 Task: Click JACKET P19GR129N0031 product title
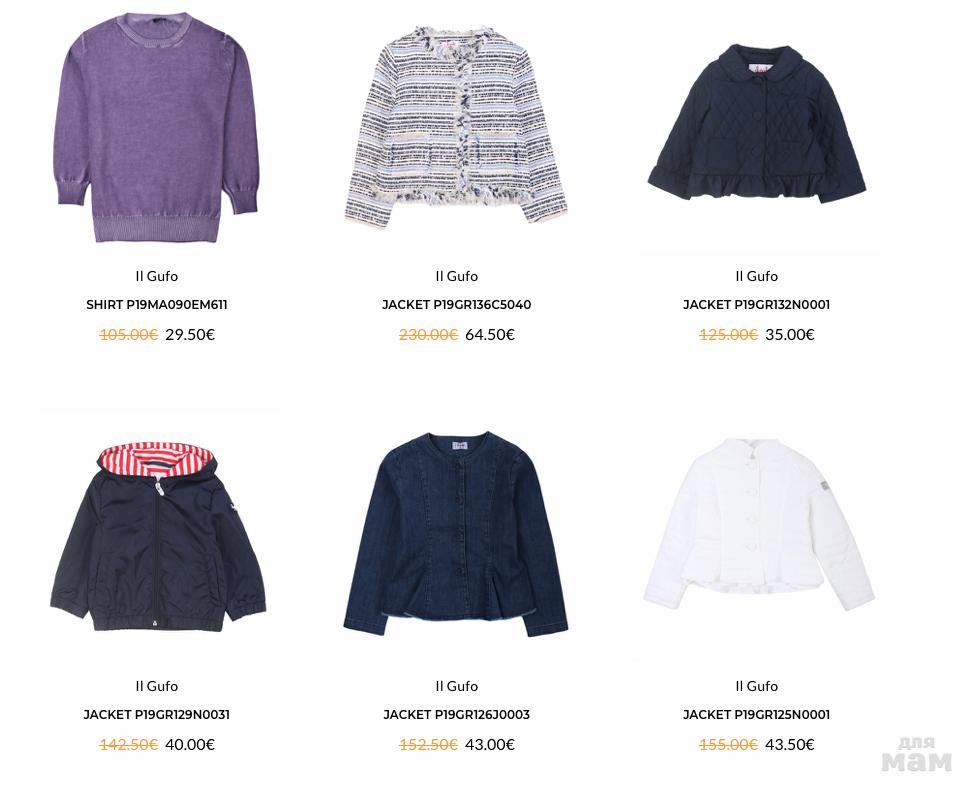[157, 714]
